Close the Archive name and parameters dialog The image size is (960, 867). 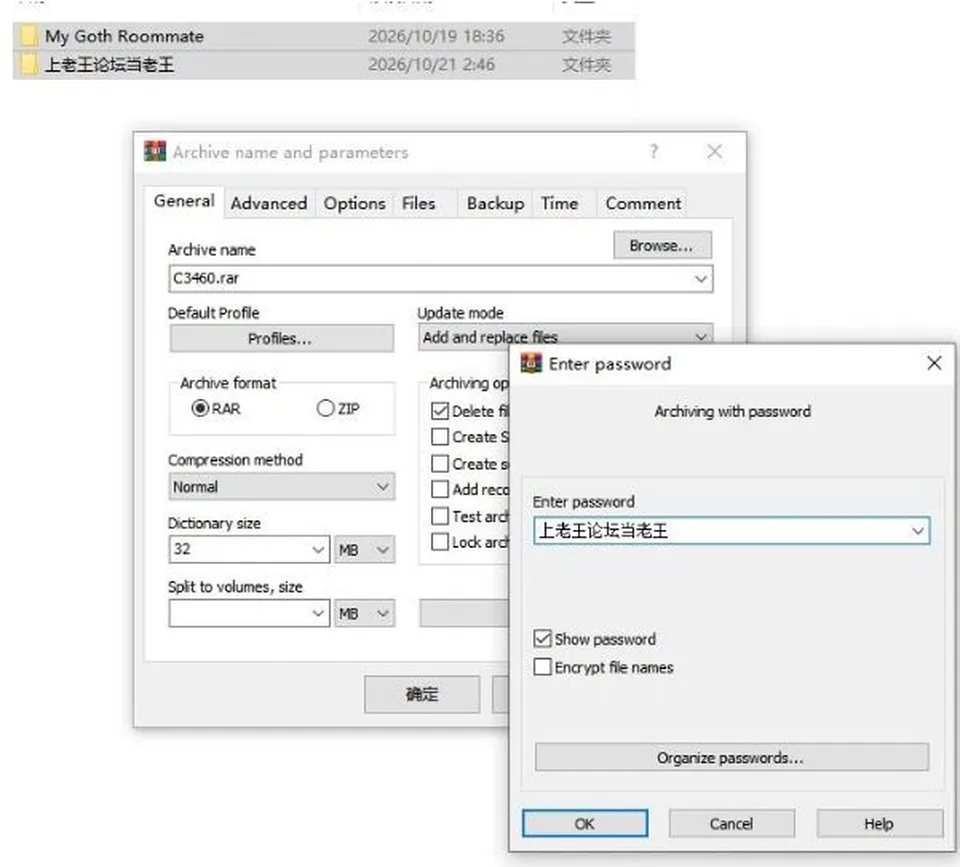714,151
